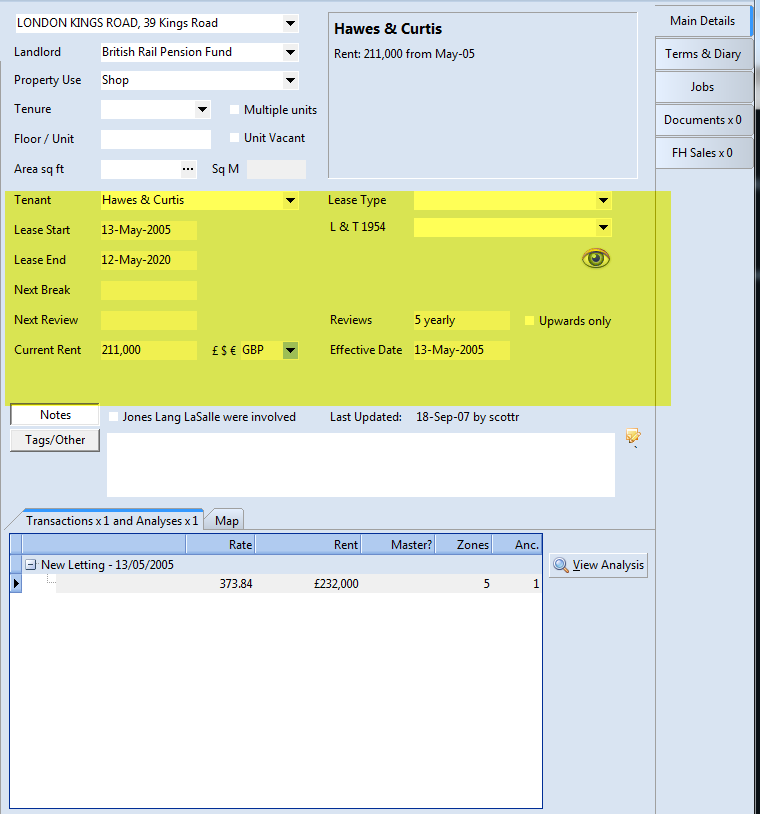Click inside the notes text area
The width and height of the screenshot is (760, 814).
coord(361,465)
